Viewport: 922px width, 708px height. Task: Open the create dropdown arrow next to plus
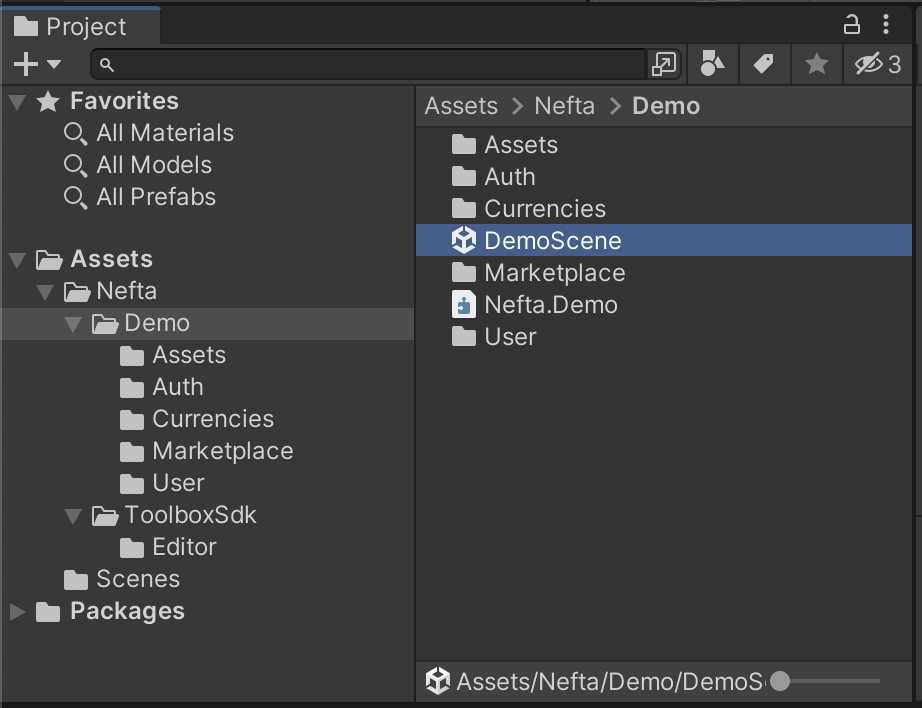pos(54,64)
